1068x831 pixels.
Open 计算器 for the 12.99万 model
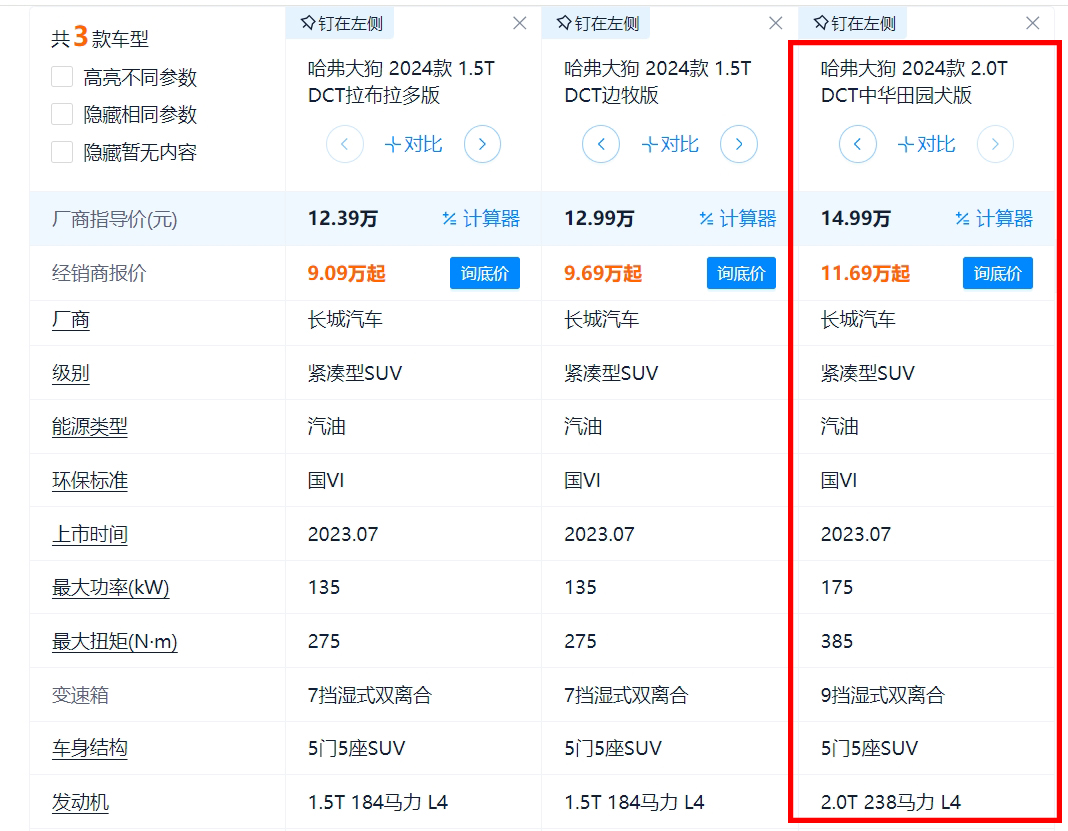(x=738, y=219)
